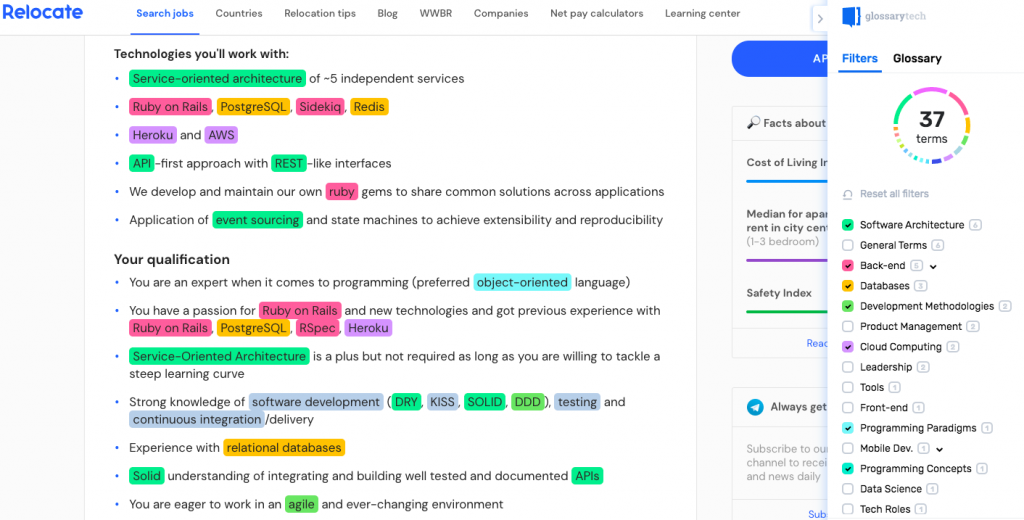Enable the General Terms filter
The width and height of the screenshot is (1024, 520).
(848, 246)
